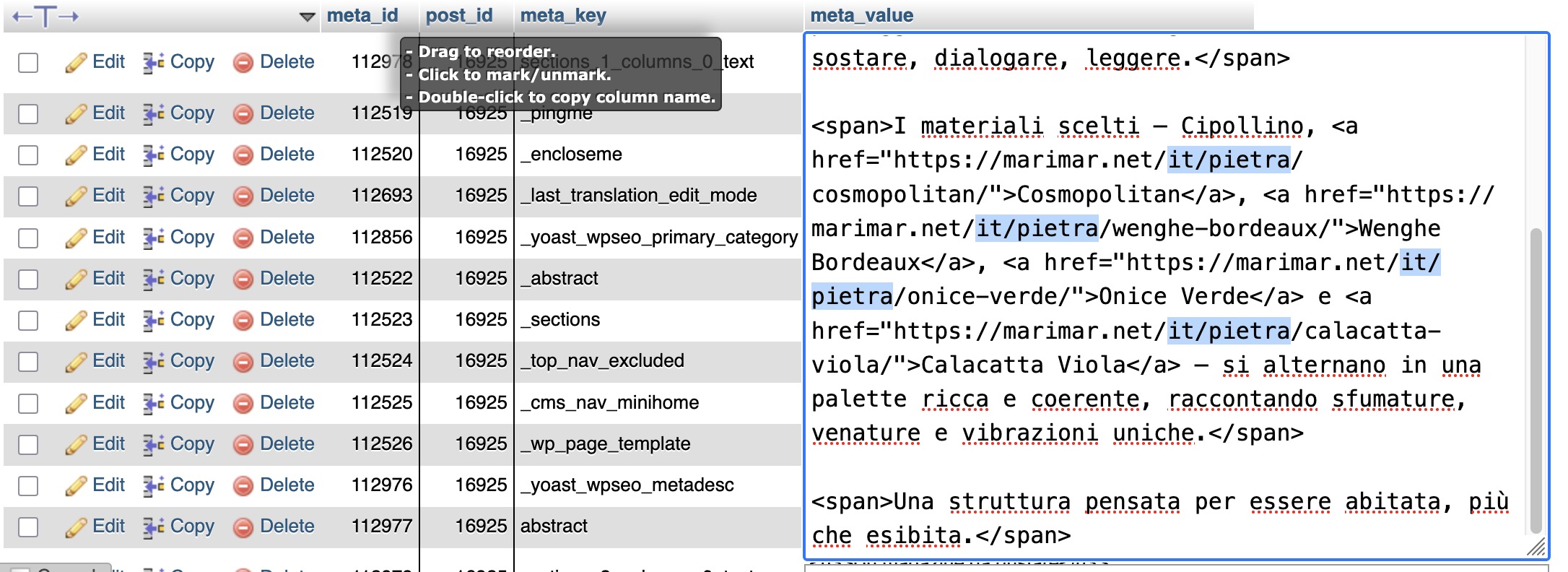Click the red Delete icon for row 112977
1568x572 pixels.
click(x=243, y=527)
